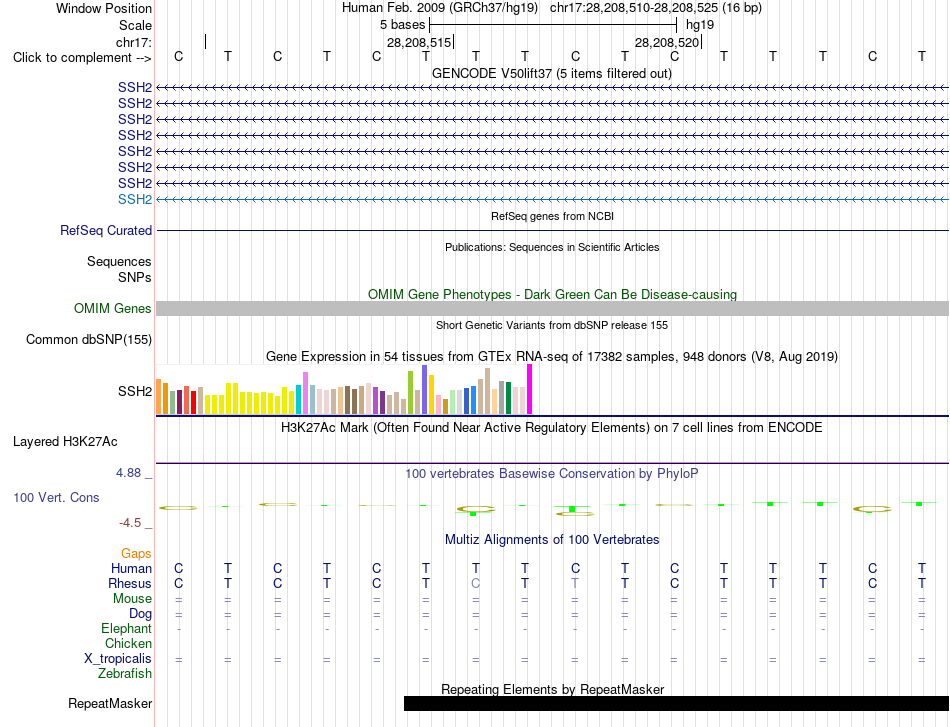Image resolution: width=950 pixels, height=727 pixels.
Task: Select the X_tropicalis species label
Action: point(118,659)
